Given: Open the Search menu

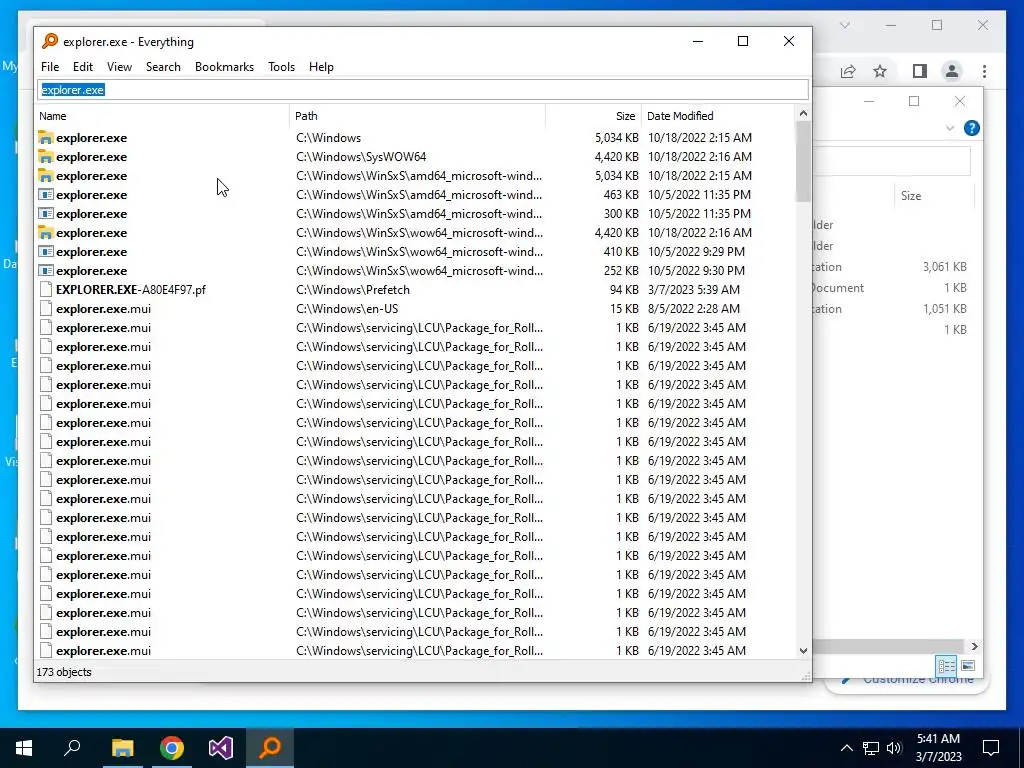Looking at the screenshot, I should [x=163, y=67].
